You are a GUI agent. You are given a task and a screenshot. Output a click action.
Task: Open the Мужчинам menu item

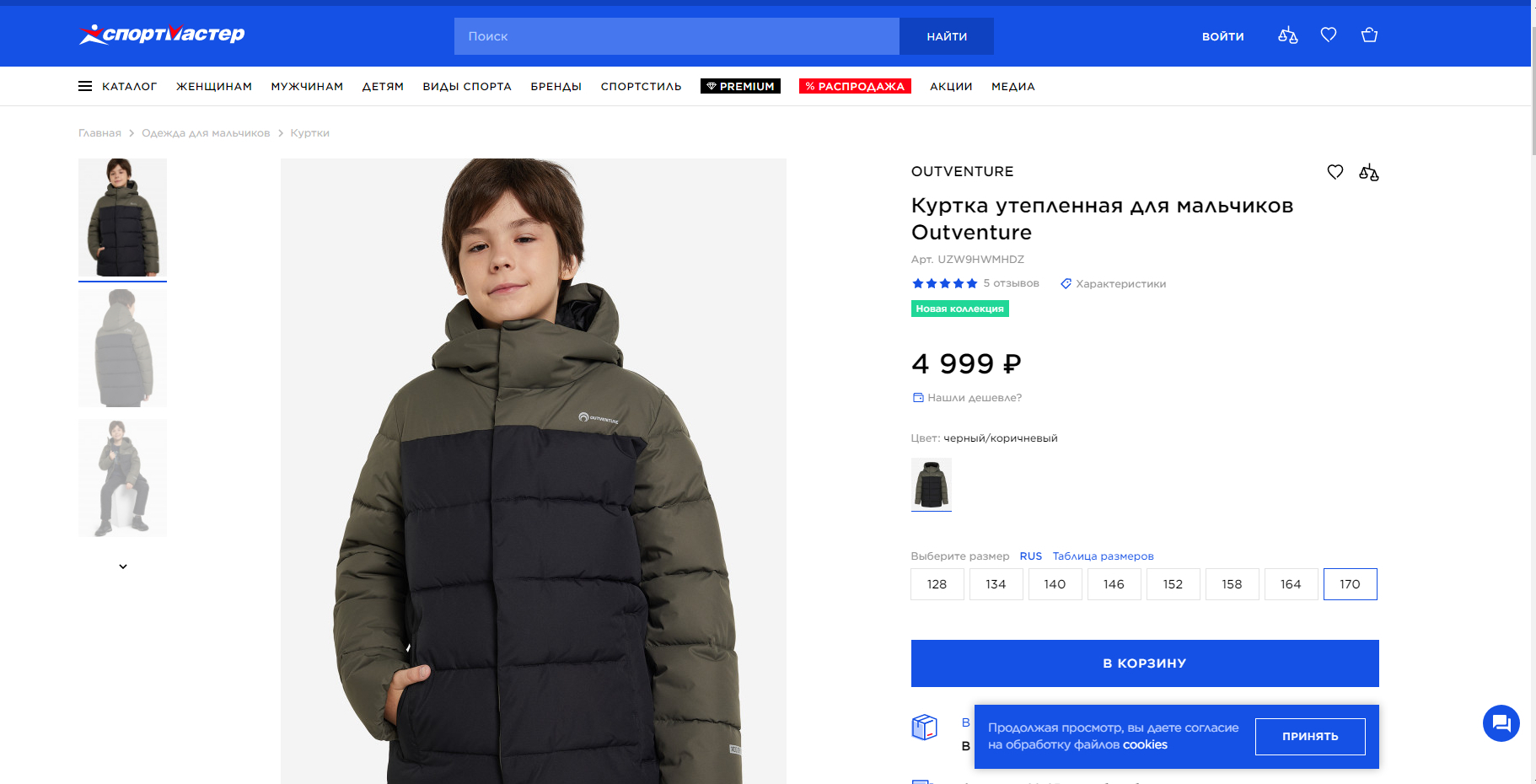[x=307, y=86]
